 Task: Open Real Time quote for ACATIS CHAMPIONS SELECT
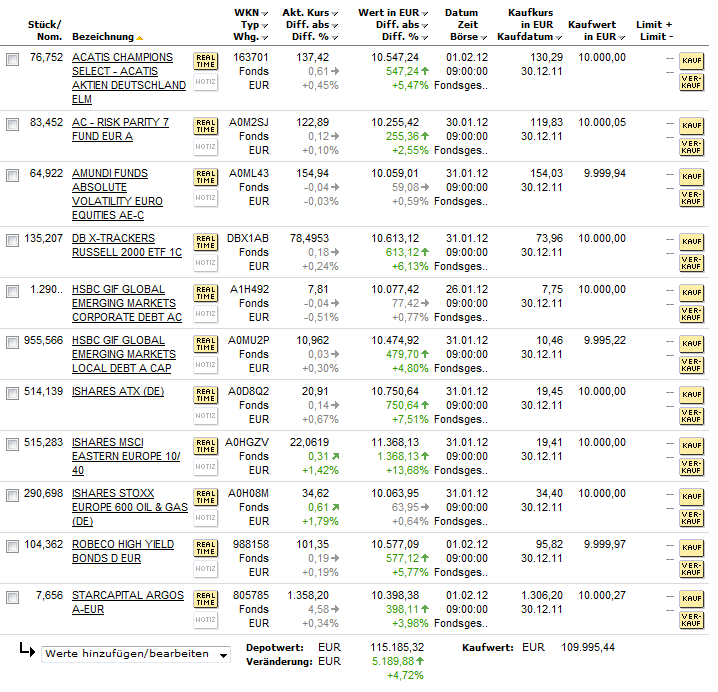[206, 61]
